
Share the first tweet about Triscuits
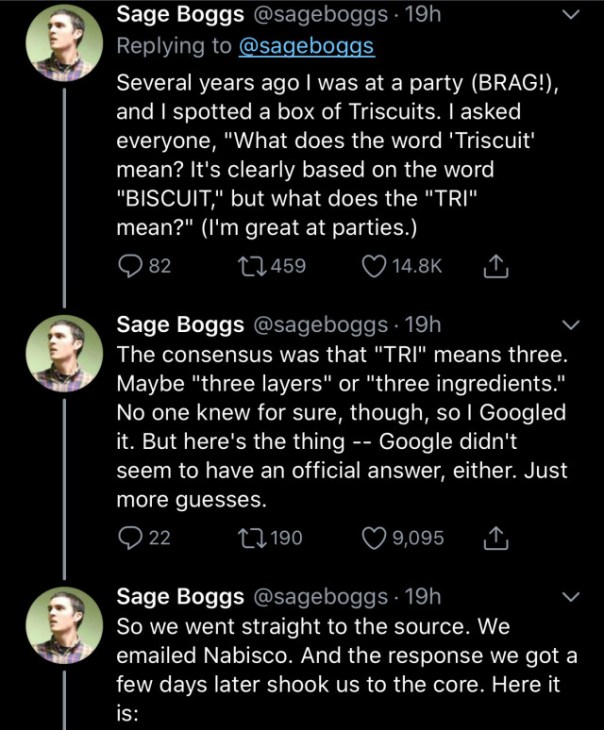492,266
